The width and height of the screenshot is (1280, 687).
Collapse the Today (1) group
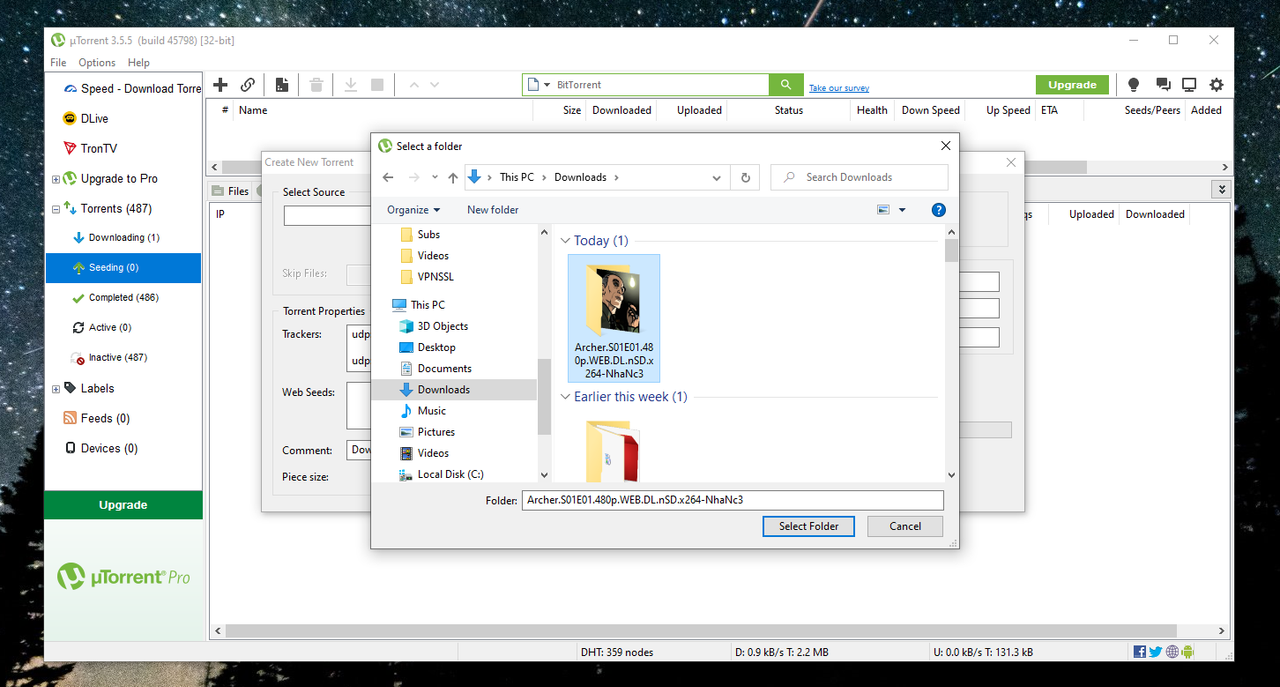(566, 241)
